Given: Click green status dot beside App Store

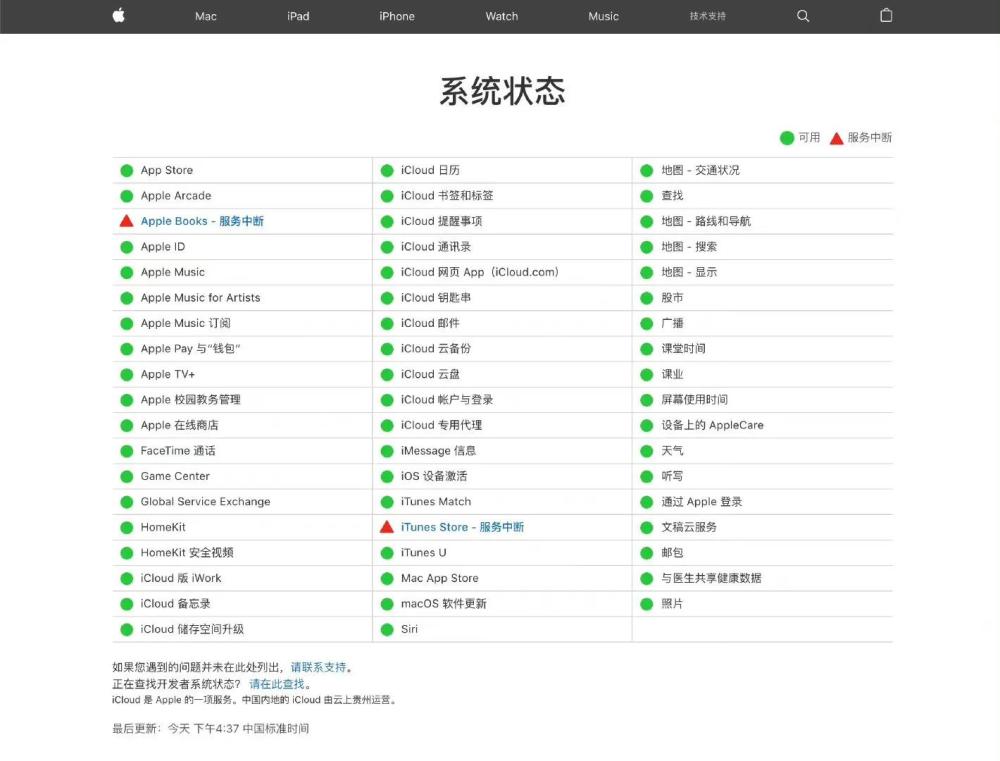Looking at the screenshot, I should coord(126,170).
